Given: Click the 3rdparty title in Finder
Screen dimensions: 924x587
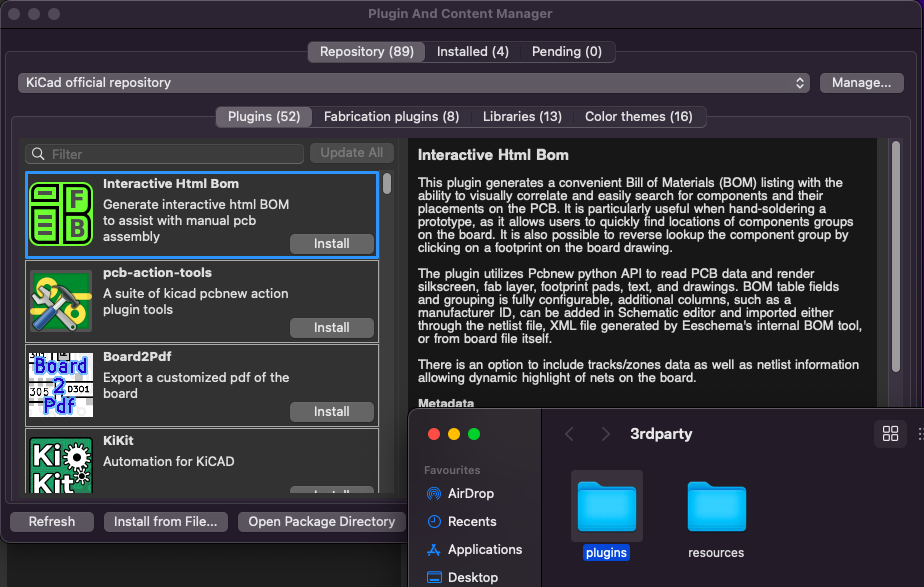Looking at the screenshot, I should tap(661, 434).
